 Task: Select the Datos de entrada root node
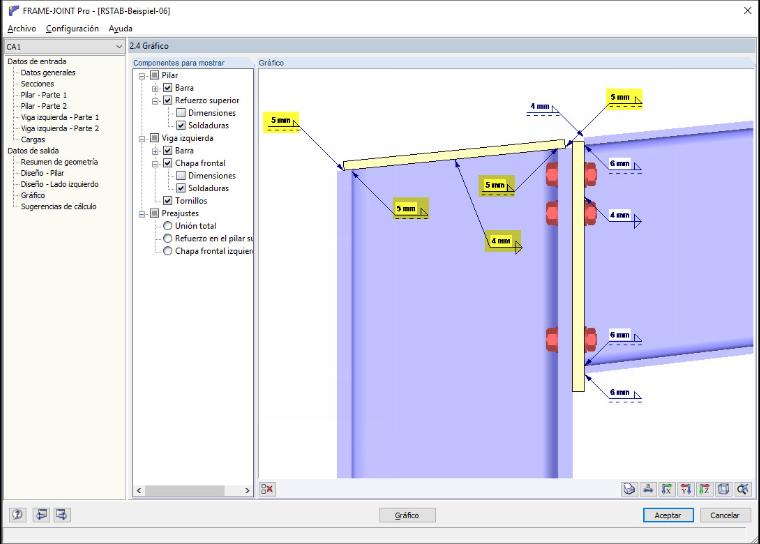(37, 62)
